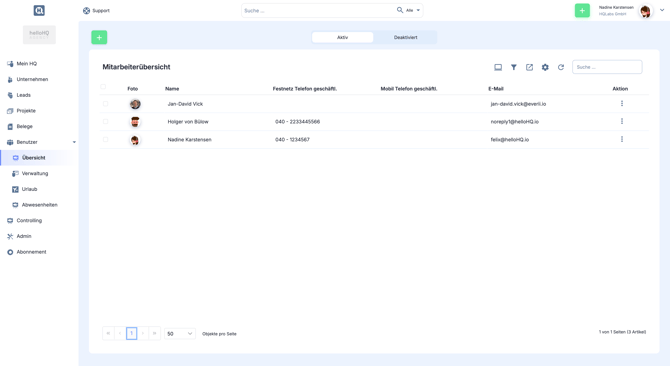This screenshot has height=366, width=670.
Task: Click email felix@helloHQ.io
Action: pos(509,140)
